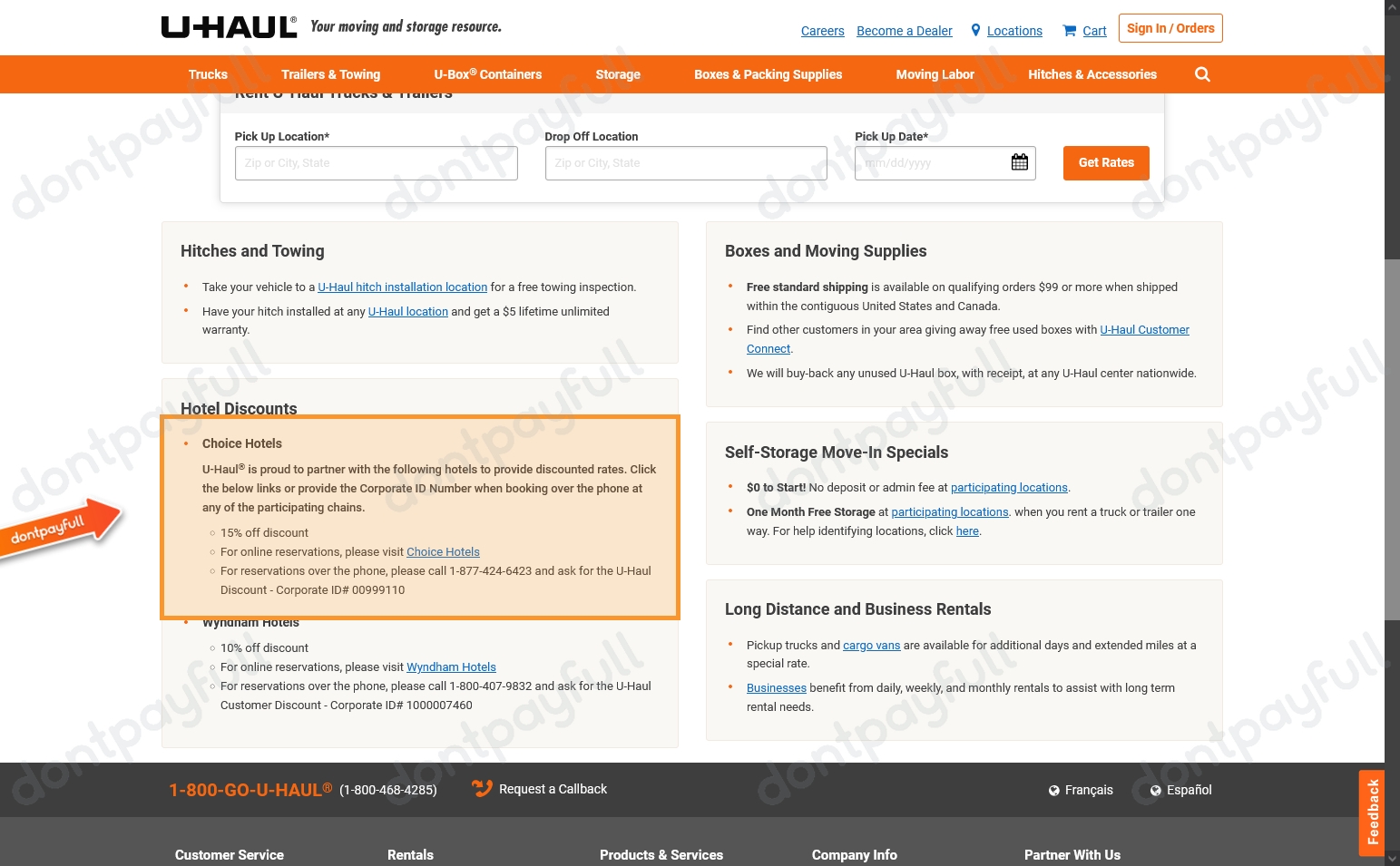This screenshot has height=866, width=1400.
Task: Click the Self-Storage Move-In Specials heading
Action: pyautogui.click(x=837, y=452)
